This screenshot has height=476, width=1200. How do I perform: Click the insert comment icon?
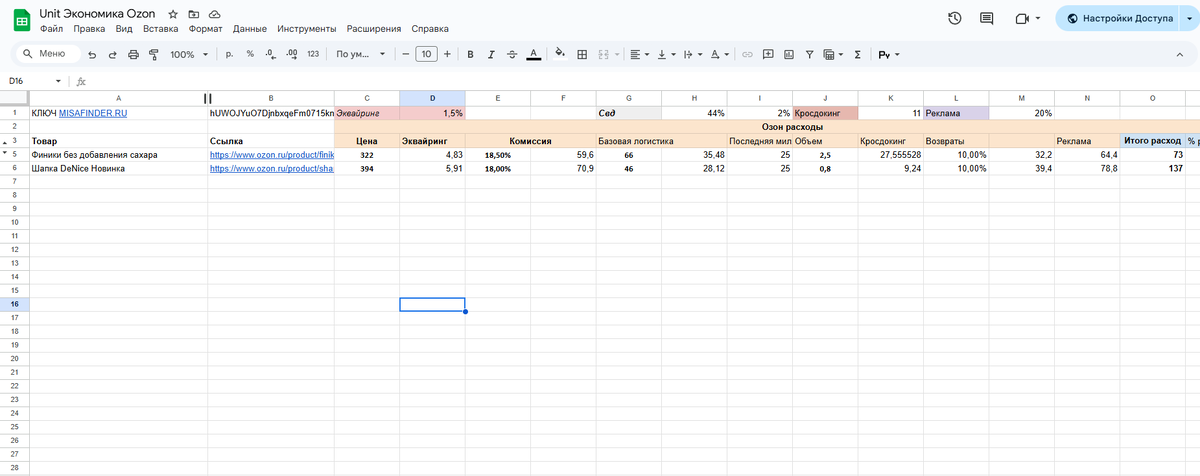click(767, 54)
